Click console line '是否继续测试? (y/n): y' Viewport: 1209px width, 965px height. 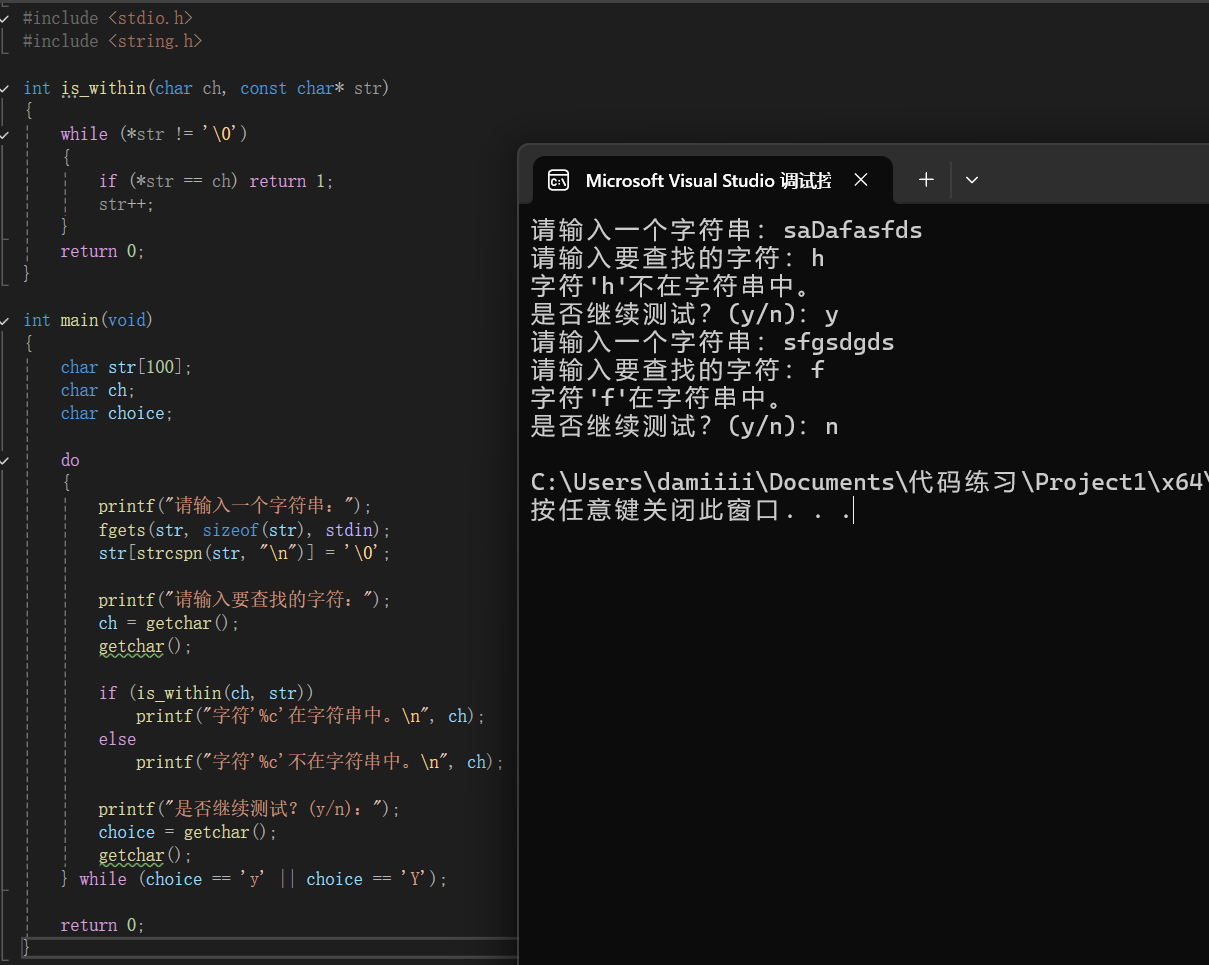(685, 315)
